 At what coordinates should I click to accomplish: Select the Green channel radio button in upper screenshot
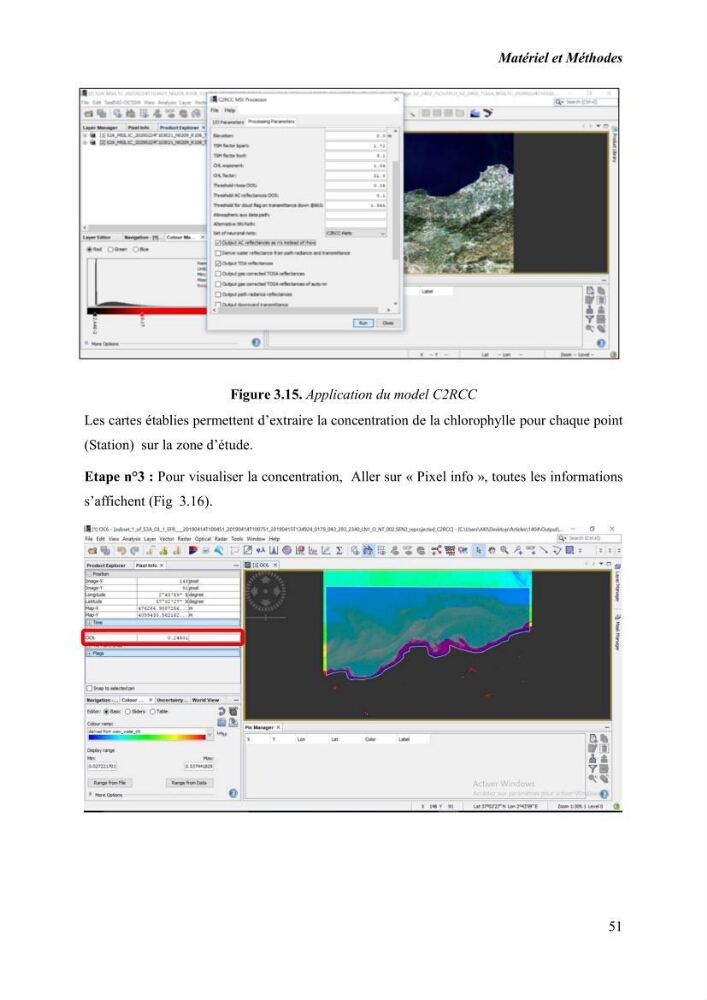[111, 249]
